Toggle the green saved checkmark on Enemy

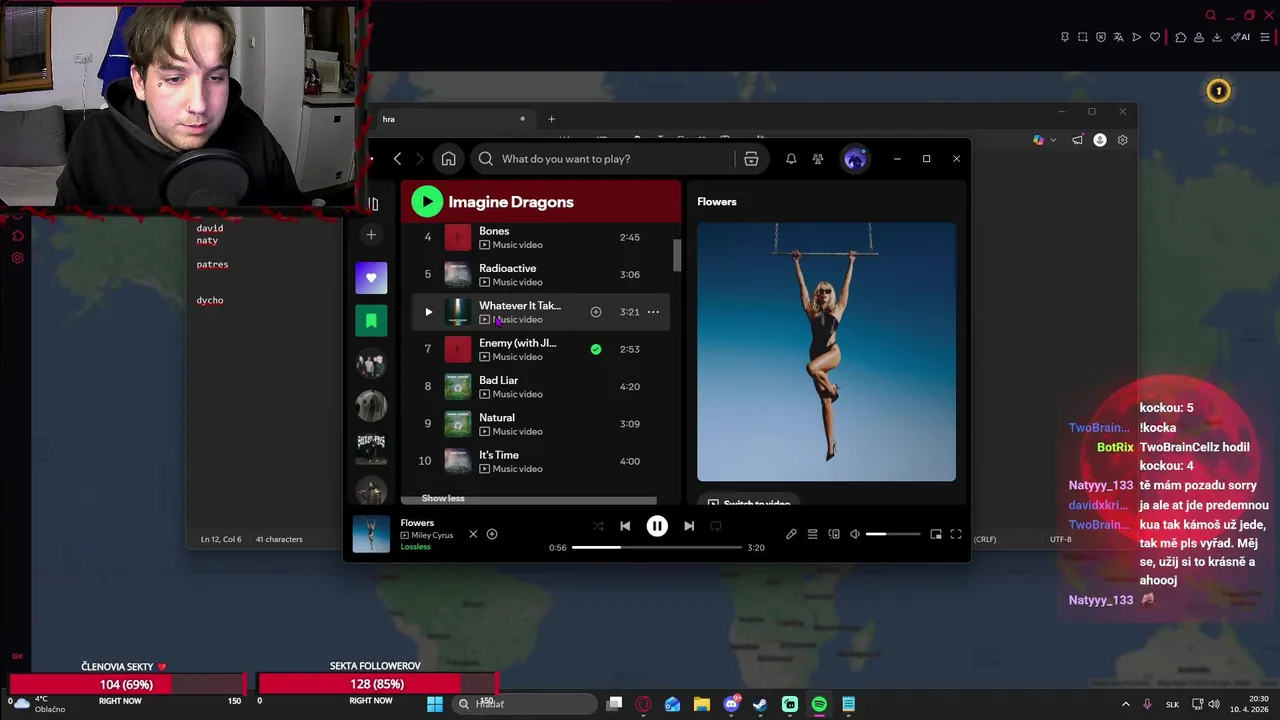coord(596,349)
